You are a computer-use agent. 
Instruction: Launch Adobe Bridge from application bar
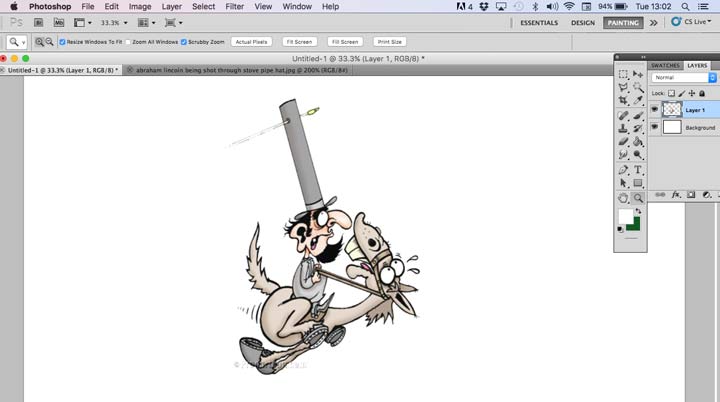point(39,23)
